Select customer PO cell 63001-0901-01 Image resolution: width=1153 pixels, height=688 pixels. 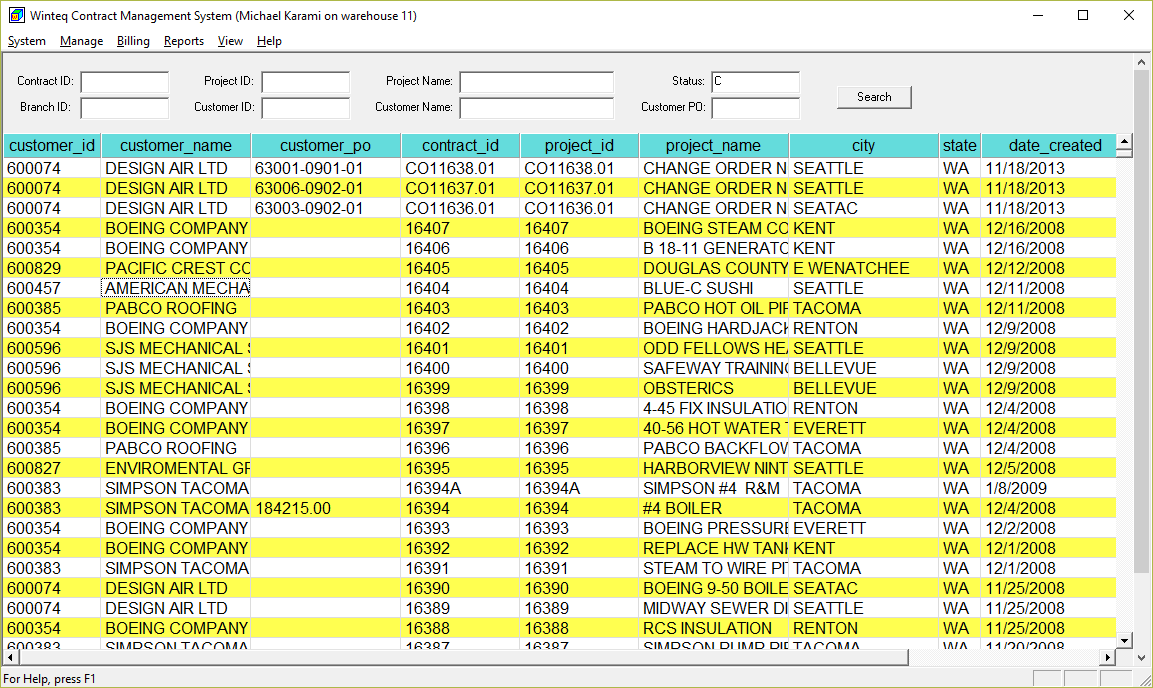(x=326, y=168)
